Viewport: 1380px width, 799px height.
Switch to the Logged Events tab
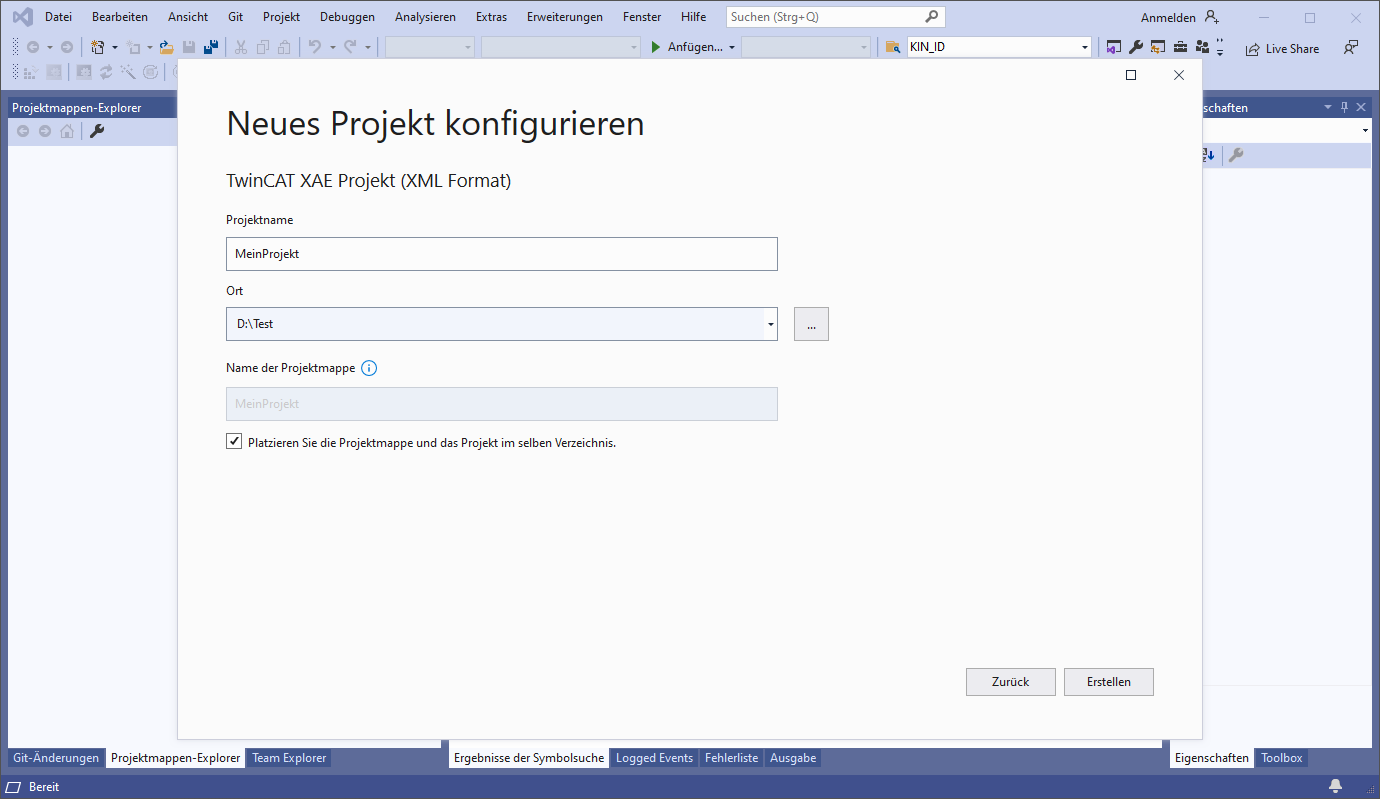pyautogui.click(x=654, y=758)
